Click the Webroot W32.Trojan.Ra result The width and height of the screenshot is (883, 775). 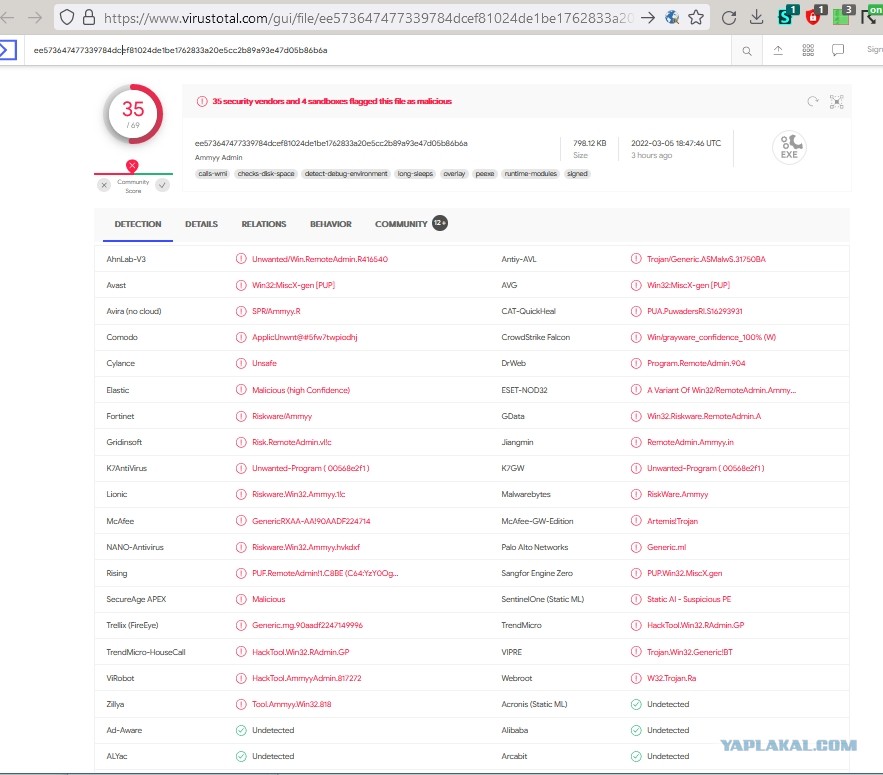[671, 678]
